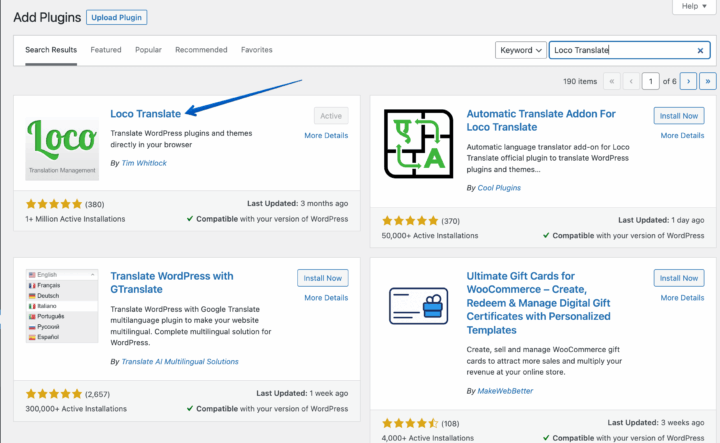Click the Upload Plugin button
The width and height of the screenshot is (720, 443).
click(x=117, y=17)
